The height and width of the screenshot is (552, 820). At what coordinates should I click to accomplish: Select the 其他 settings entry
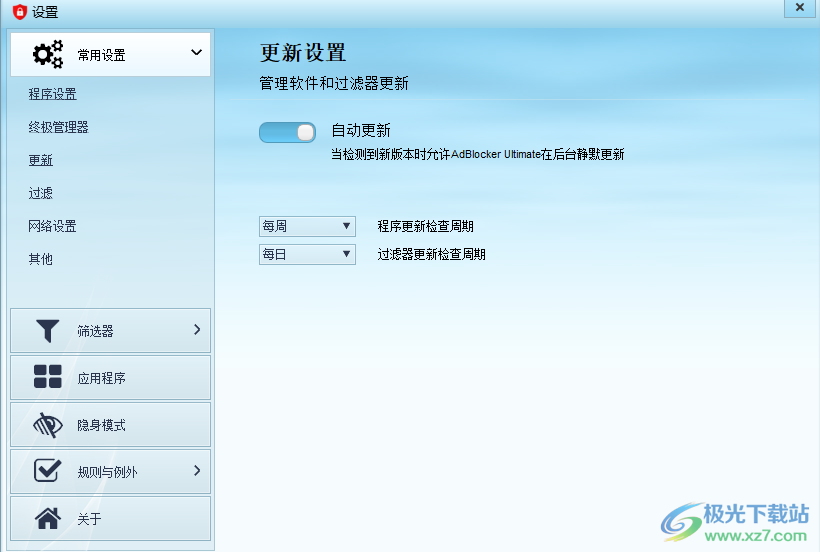click(x=40, y=259)
